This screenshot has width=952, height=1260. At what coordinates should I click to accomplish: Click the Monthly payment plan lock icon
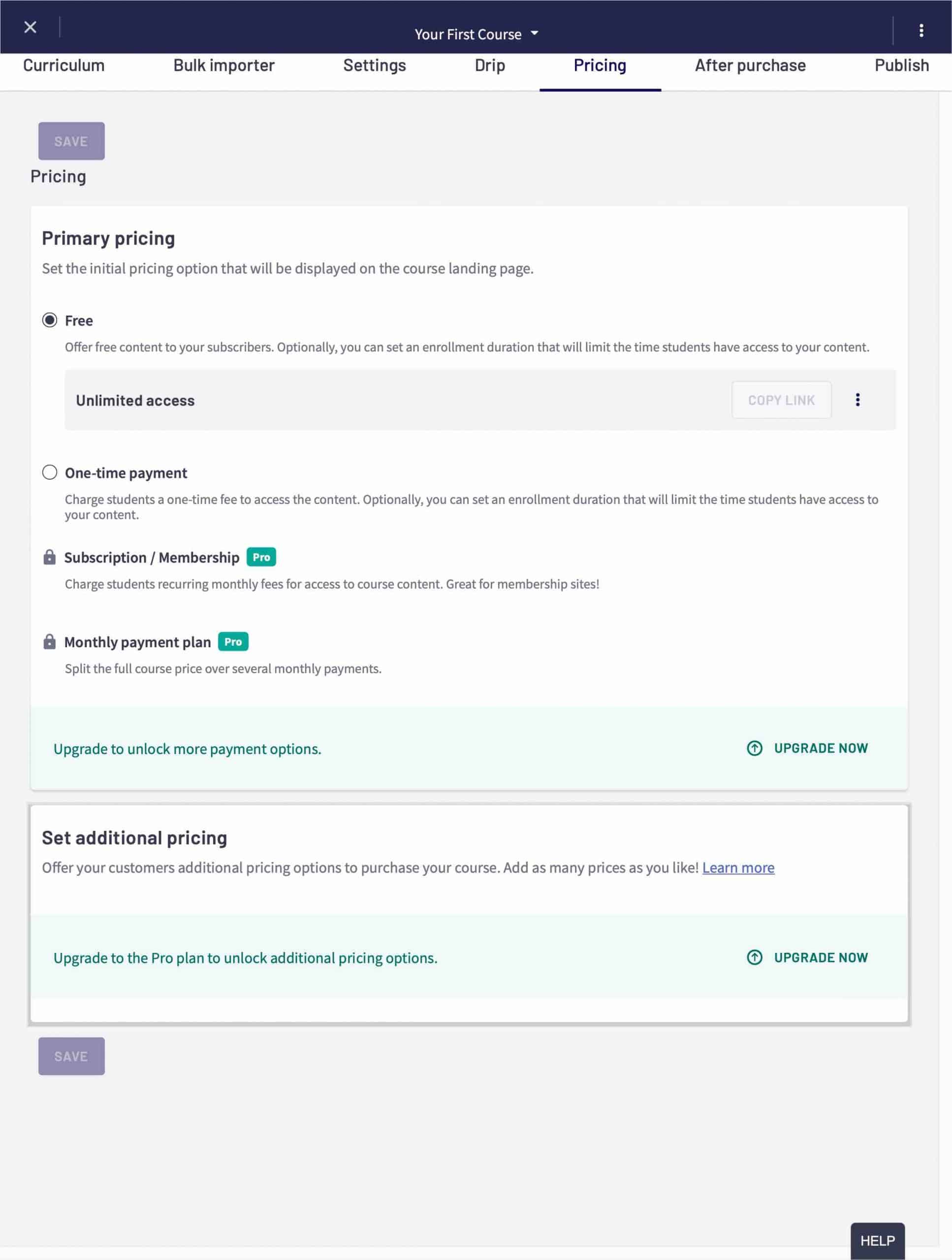coord(50,642)
